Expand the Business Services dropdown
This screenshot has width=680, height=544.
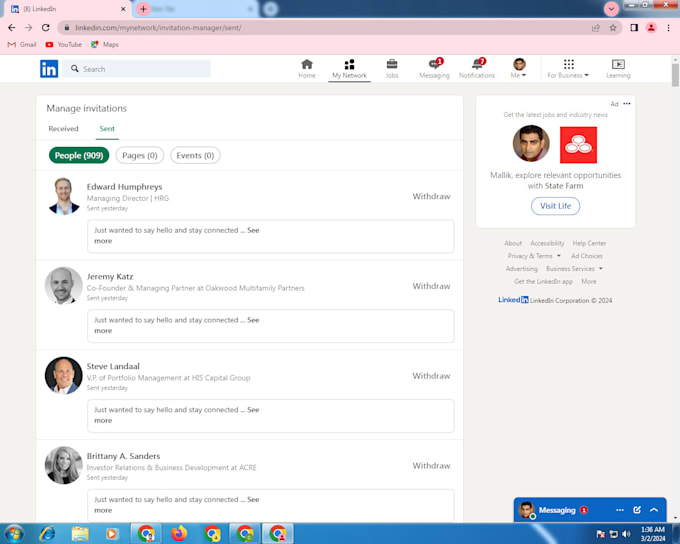click(574, 269)
